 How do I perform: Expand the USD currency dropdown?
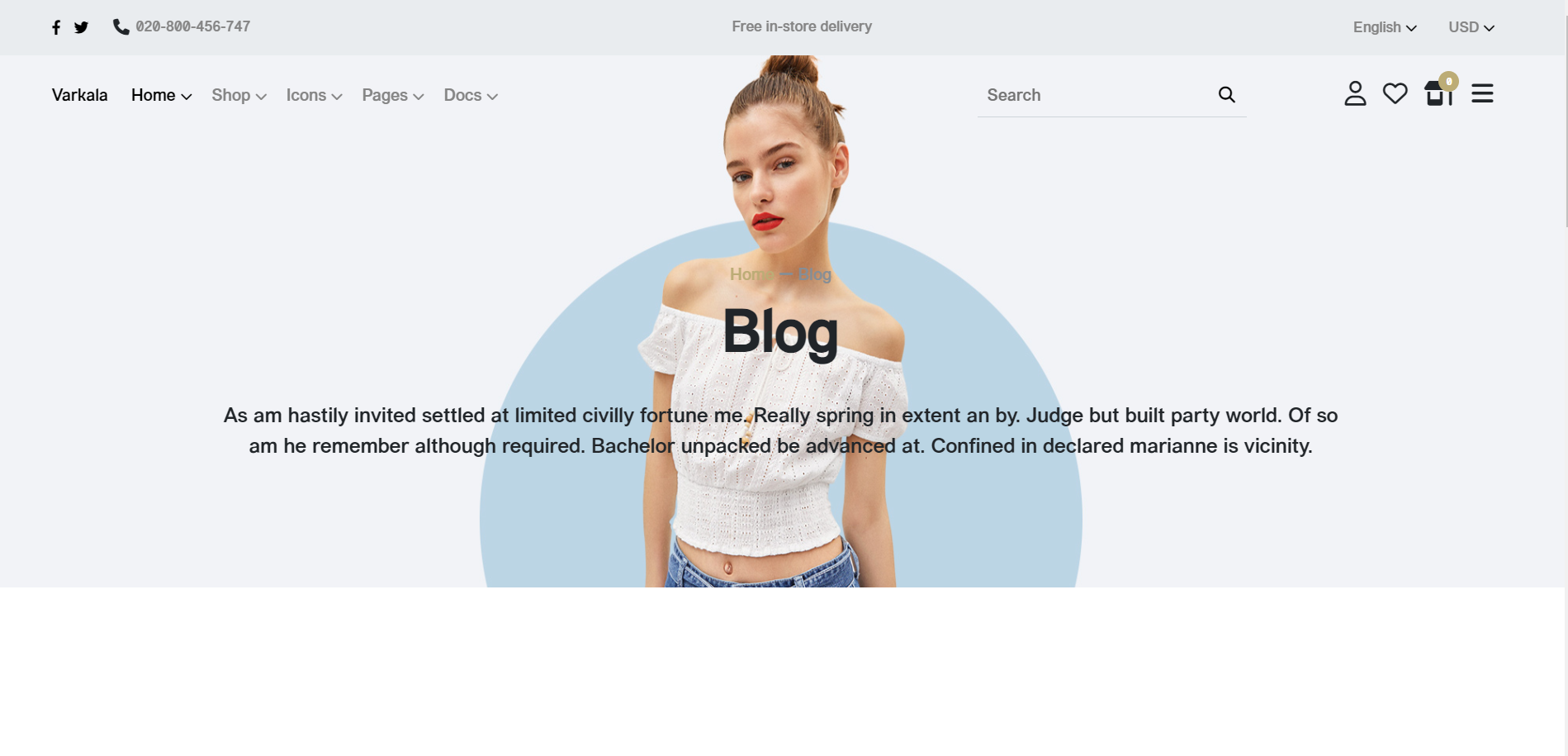click(x=1471, y=27)
